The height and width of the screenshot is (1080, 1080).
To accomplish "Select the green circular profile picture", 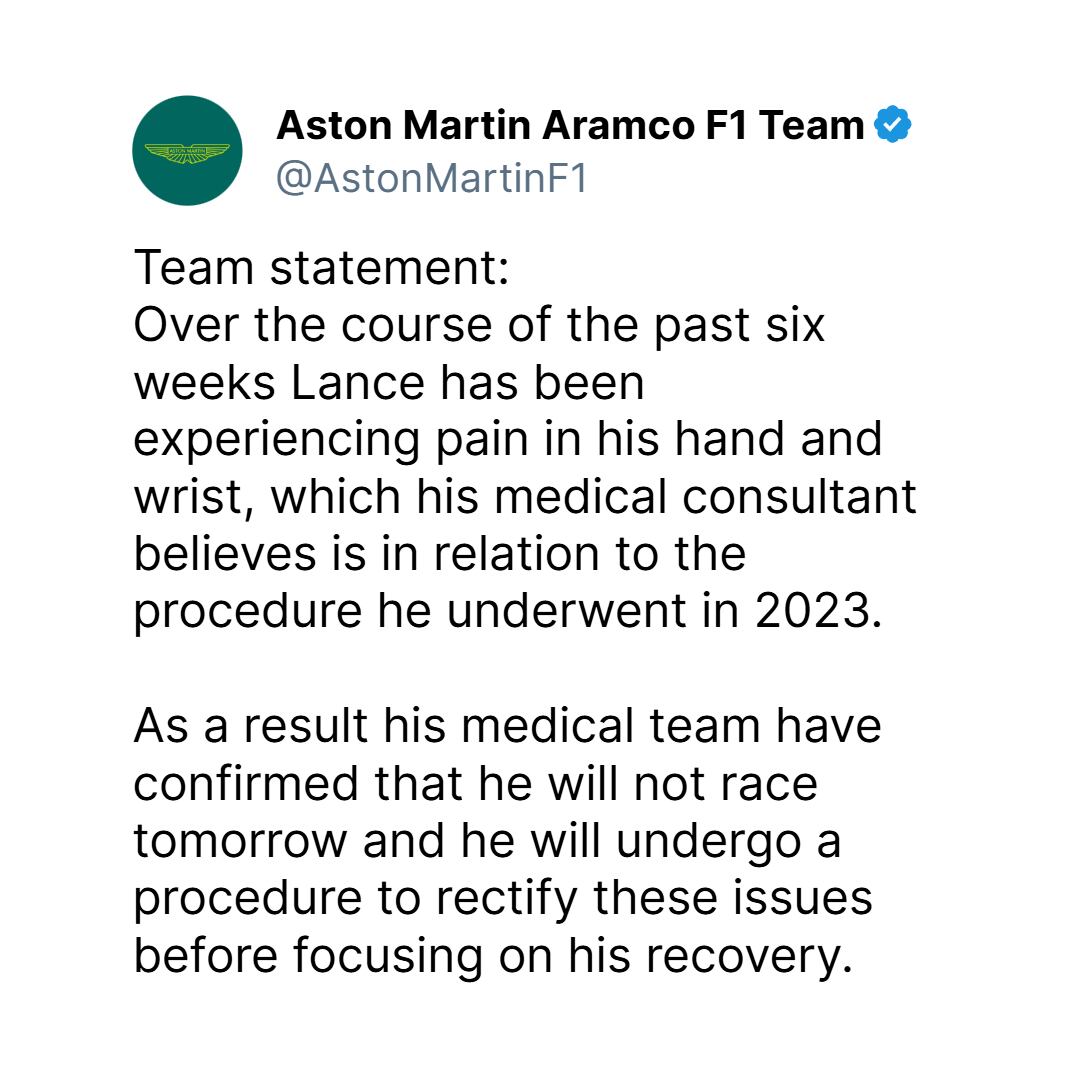I will coord(188,150).
